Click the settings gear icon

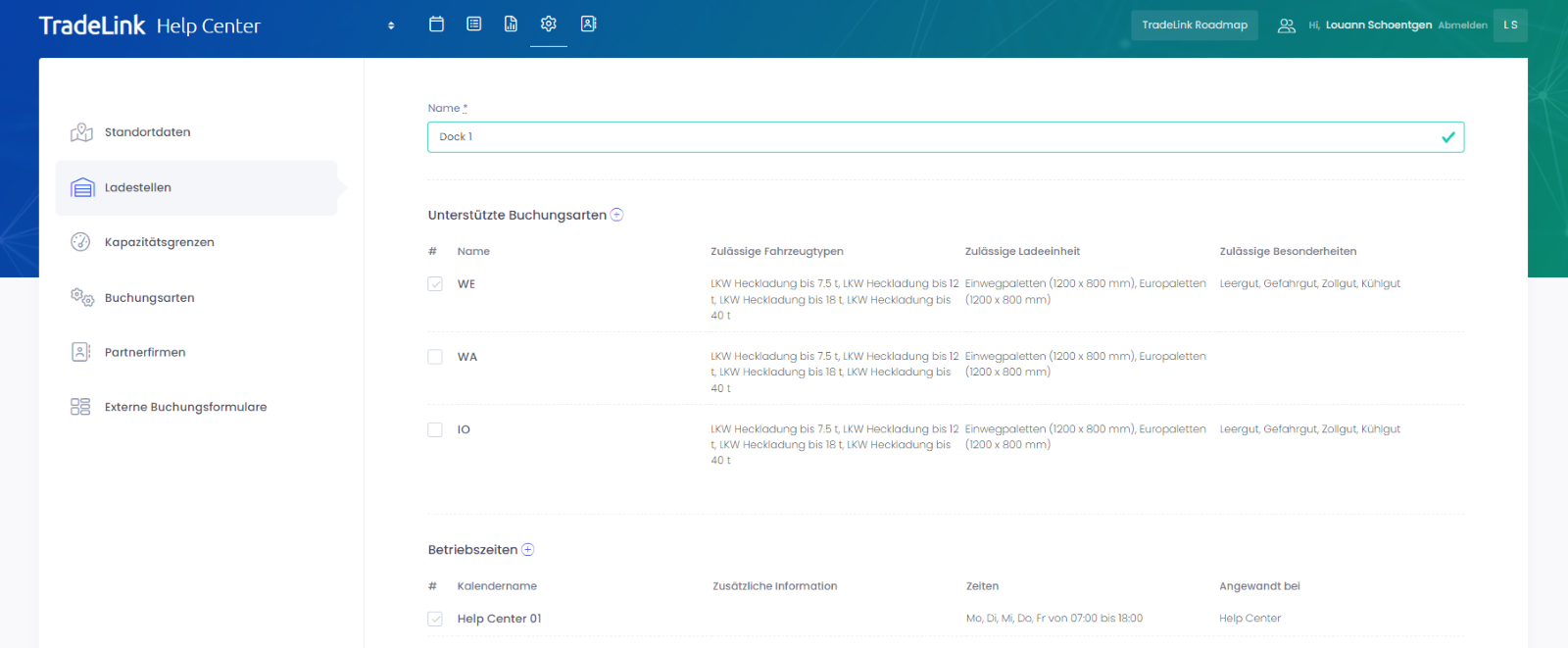[549, 25]
